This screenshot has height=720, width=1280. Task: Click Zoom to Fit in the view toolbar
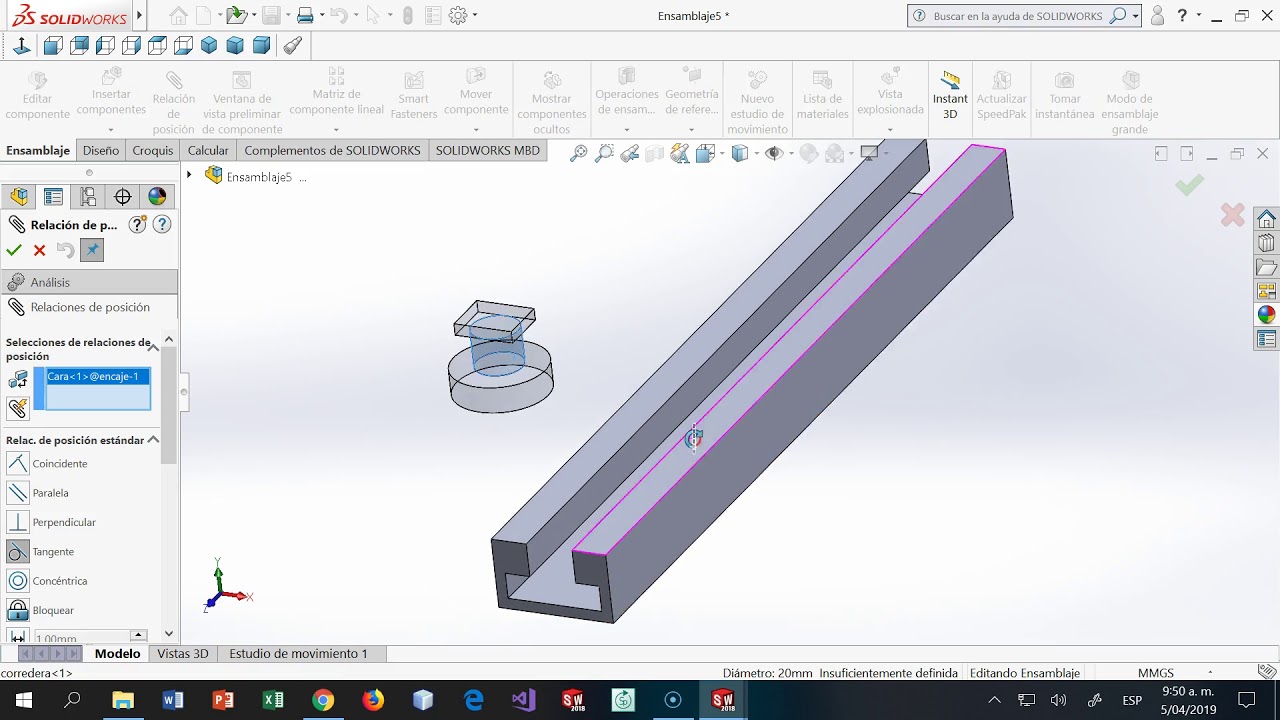578,153
